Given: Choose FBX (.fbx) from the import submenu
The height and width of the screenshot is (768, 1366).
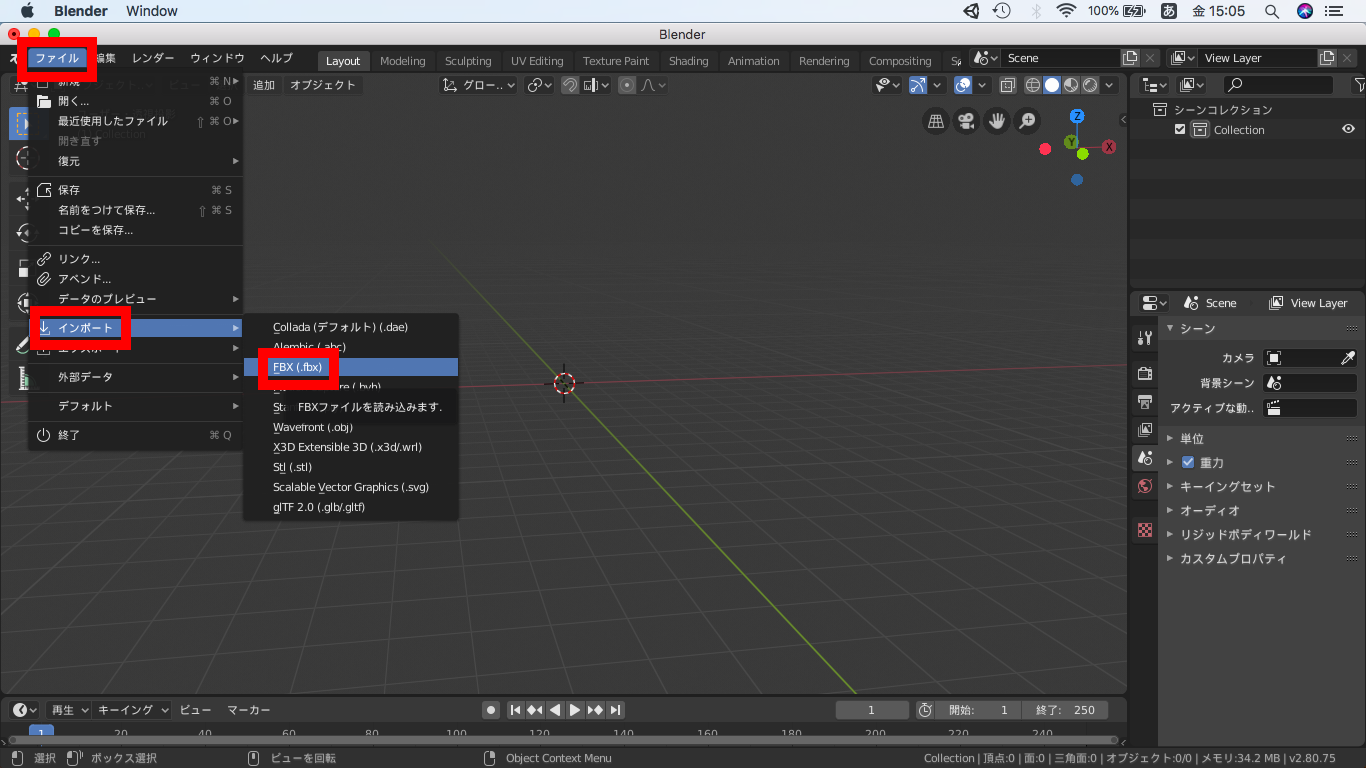Looking at the screenshot, I should (351, 367).
